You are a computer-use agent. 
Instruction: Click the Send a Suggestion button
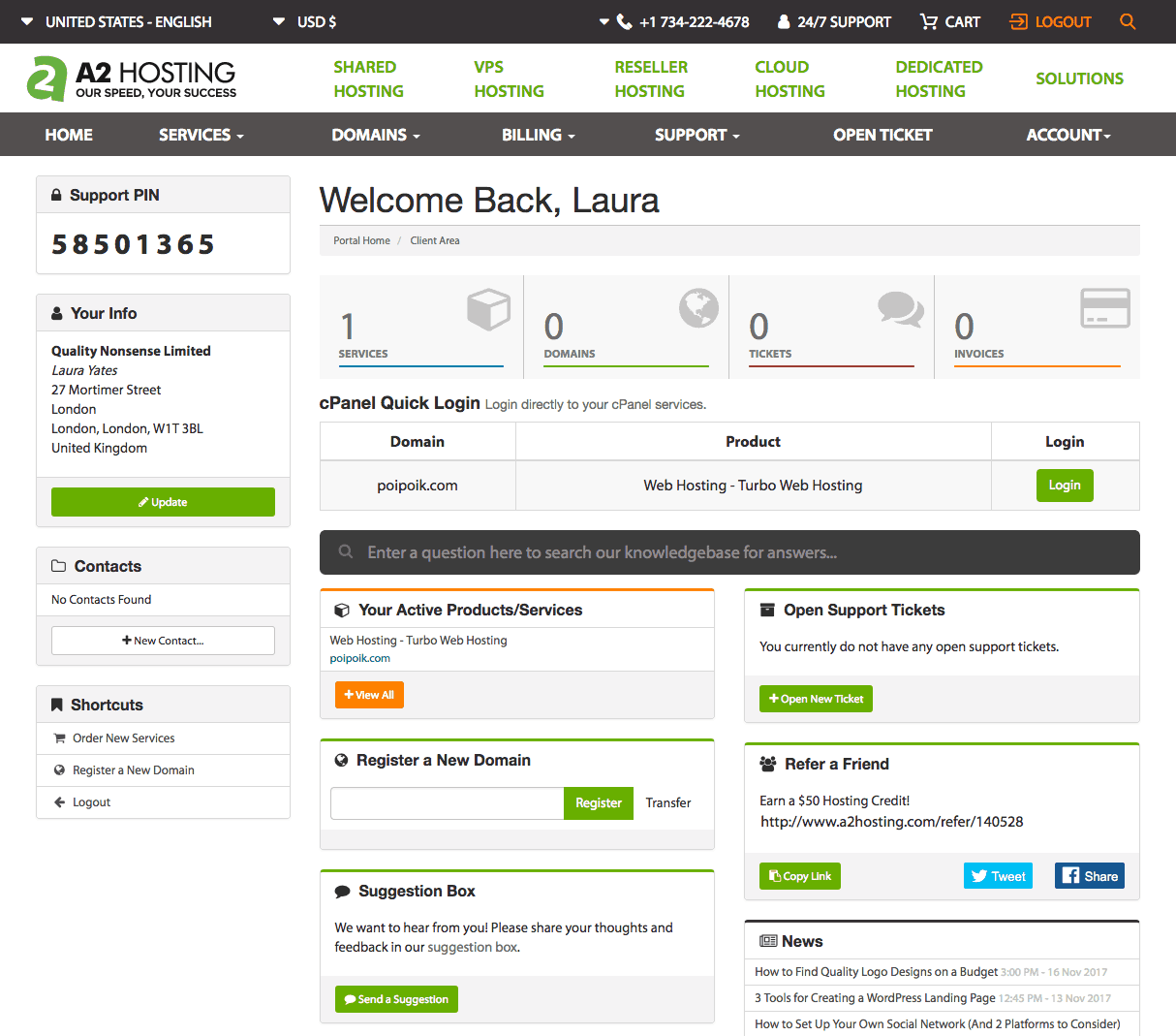(396, 999)
